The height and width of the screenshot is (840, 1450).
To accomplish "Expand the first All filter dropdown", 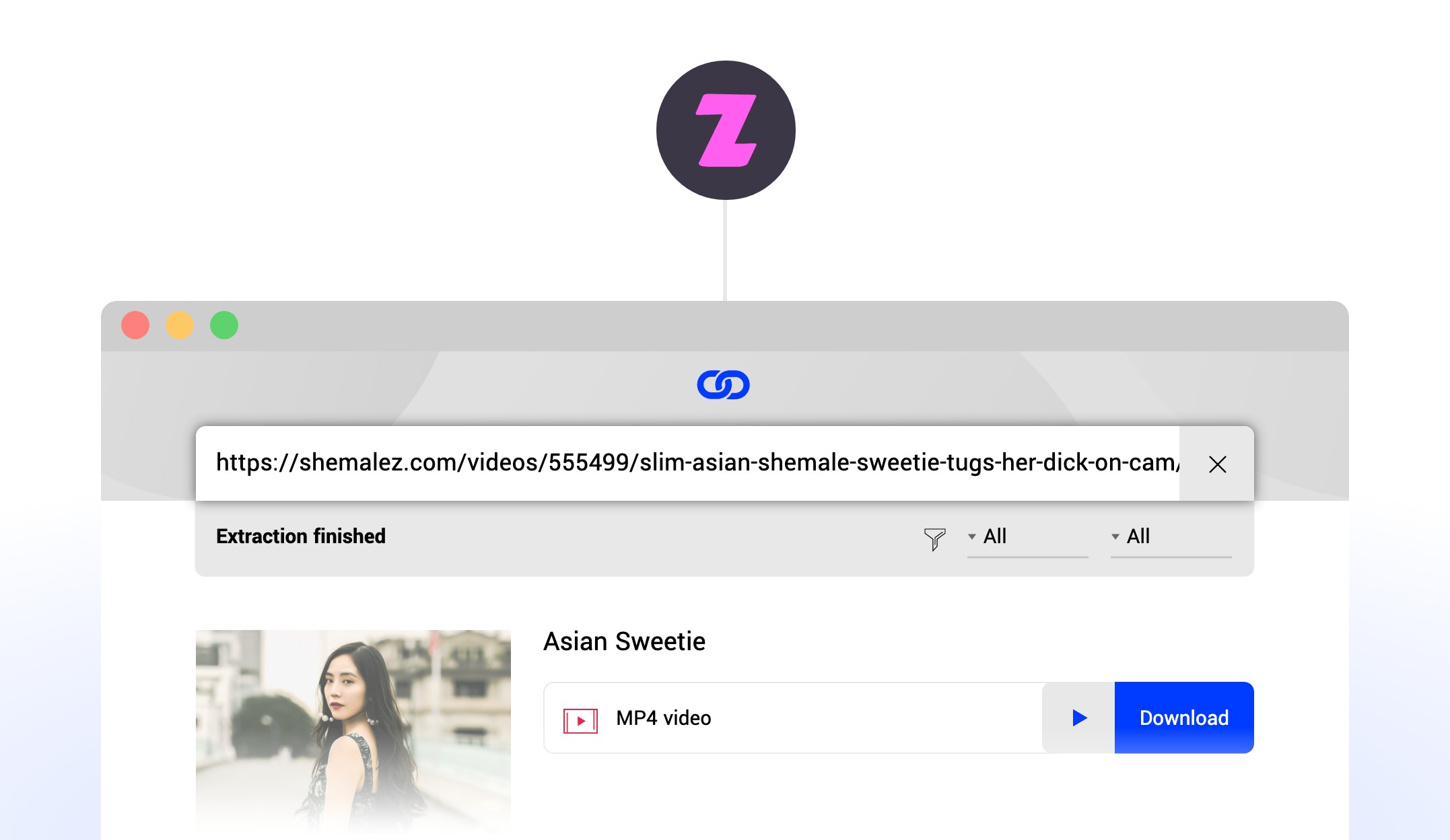I will coord(996,536).
